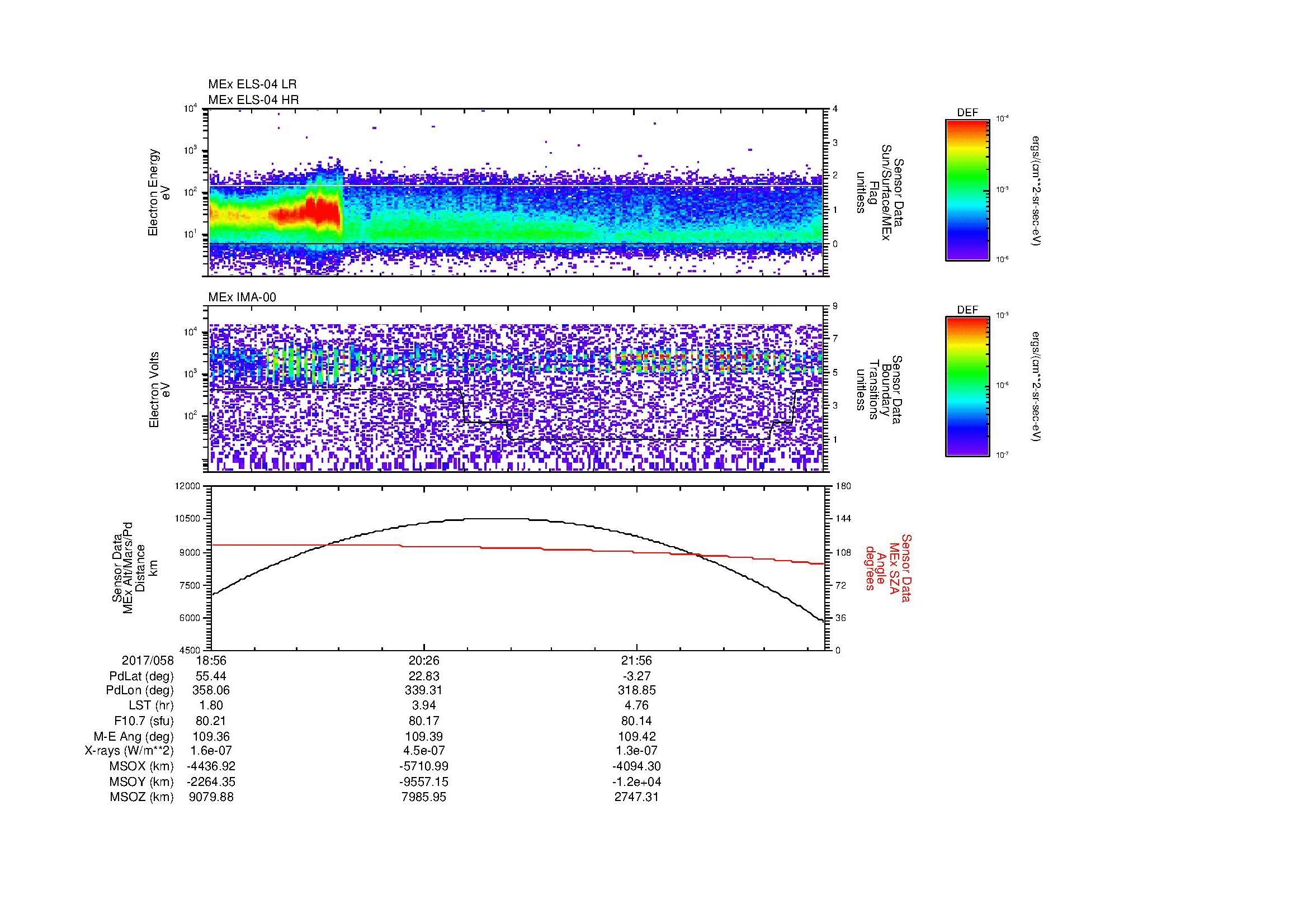
Task: Click the 144 SZA tick label
Action: click(x=843, y=519)
